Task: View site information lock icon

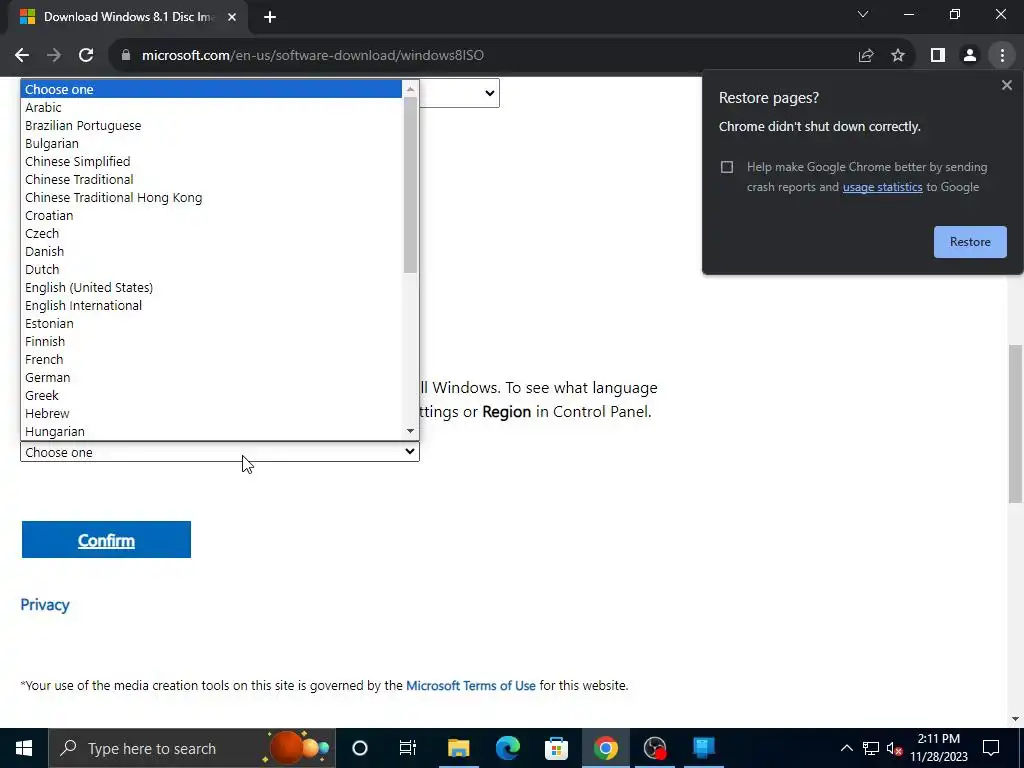Action: (x=126, y=56)
